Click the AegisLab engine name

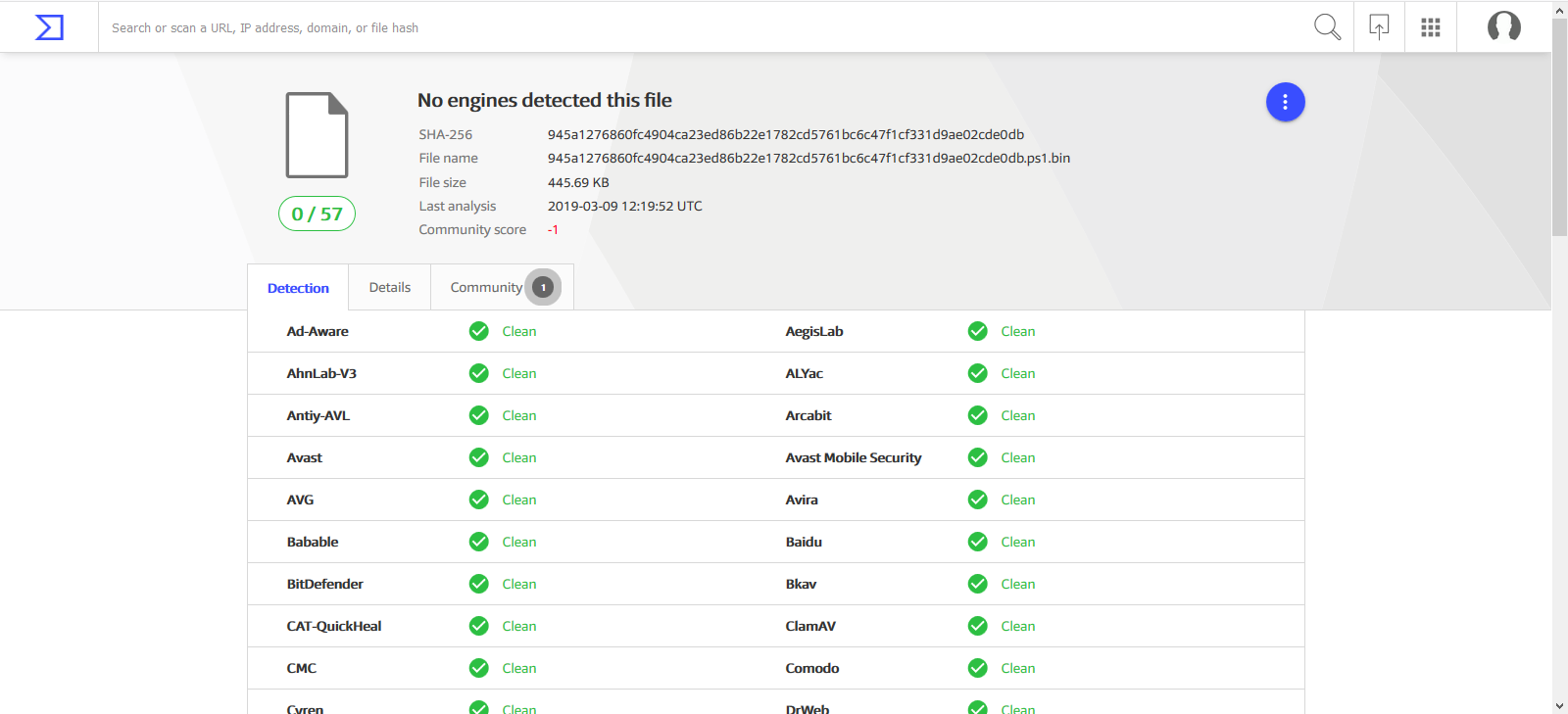[814, 331]
